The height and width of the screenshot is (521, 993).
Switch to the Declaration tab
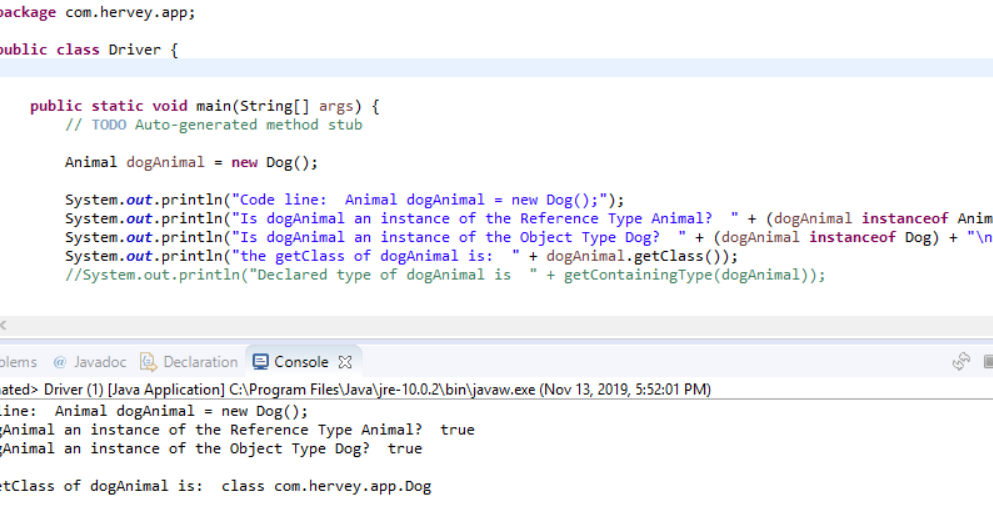pyautogui.click(x=189, y=362)
